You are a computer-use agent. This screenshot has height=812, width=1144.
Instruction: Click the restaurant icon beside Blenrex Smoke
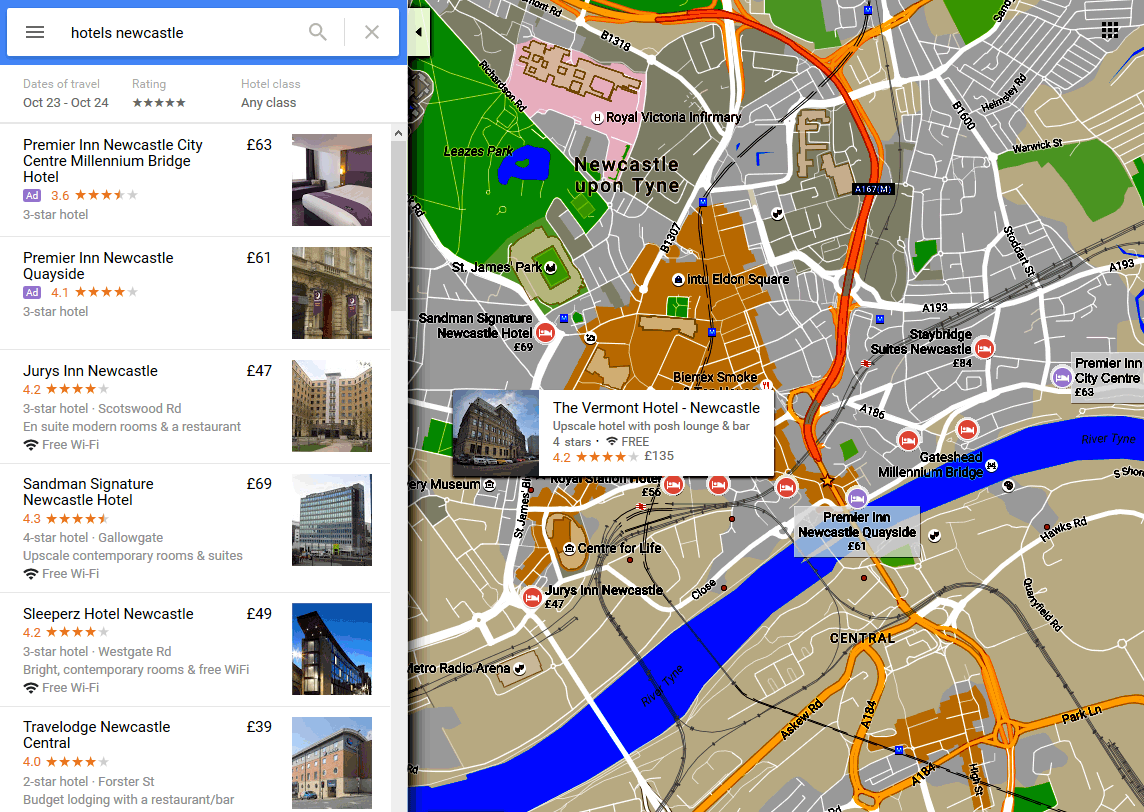[766, 384]
